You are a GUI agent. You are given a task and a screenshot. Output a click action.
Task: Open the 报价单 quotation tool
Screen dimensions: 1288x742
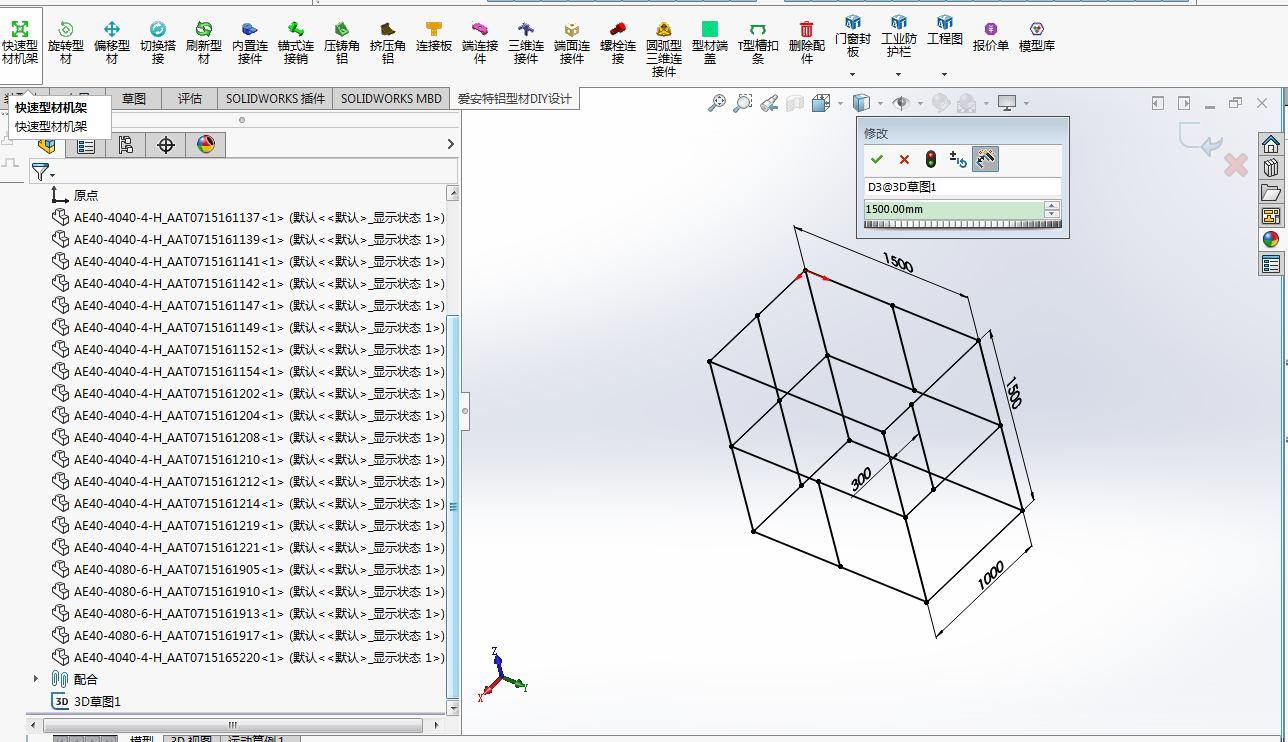tap(990, 29)
